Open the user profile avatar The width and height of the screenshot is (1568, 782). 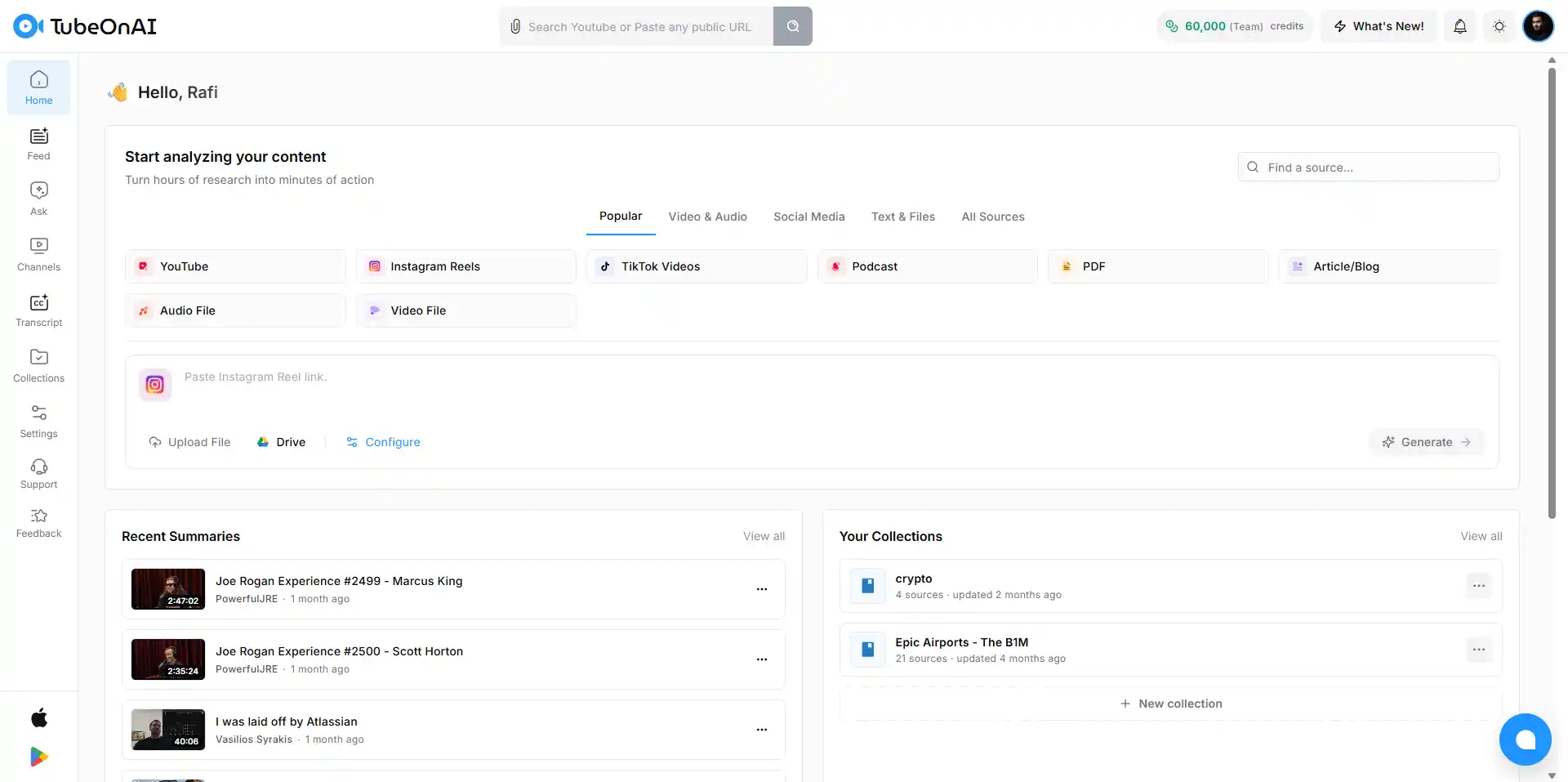pos(1538,26)
